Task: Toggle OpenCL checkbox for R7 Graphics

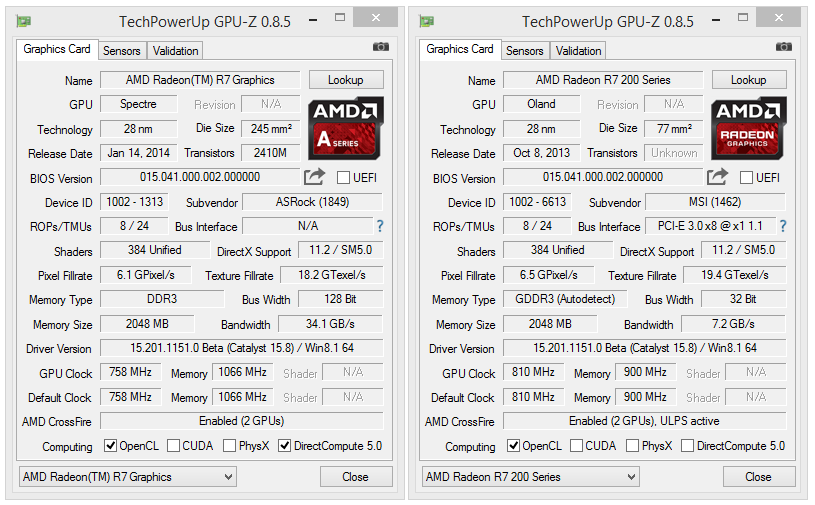Action: pyautogui.click(x=110, y=446)
